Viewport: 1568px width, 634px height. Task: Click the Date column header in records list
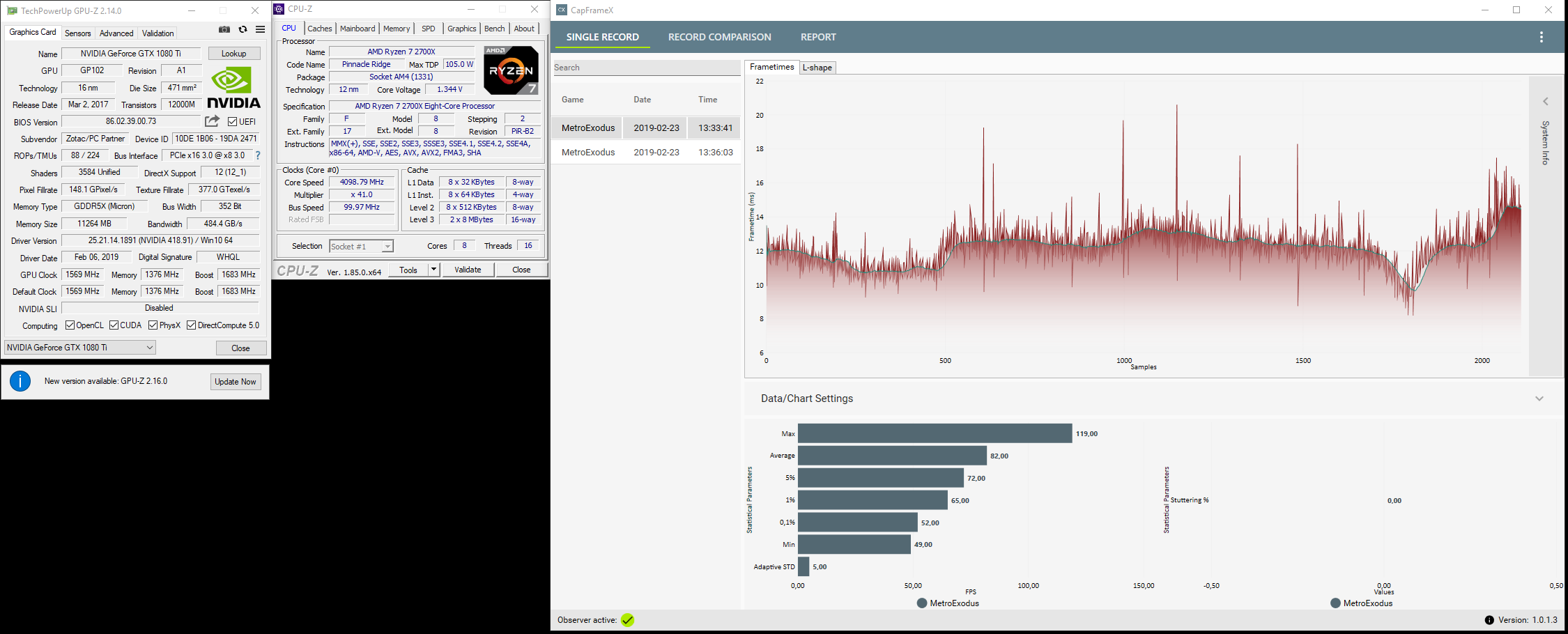coord(643,100)
